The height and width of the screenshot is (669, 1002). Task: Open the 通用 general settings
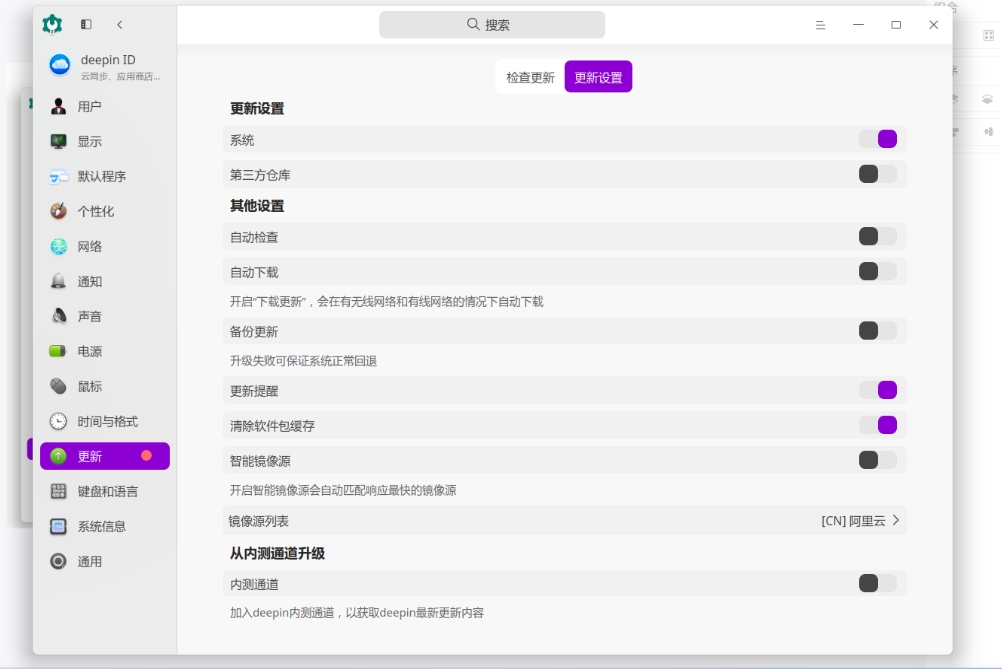(x=105, y=561)
